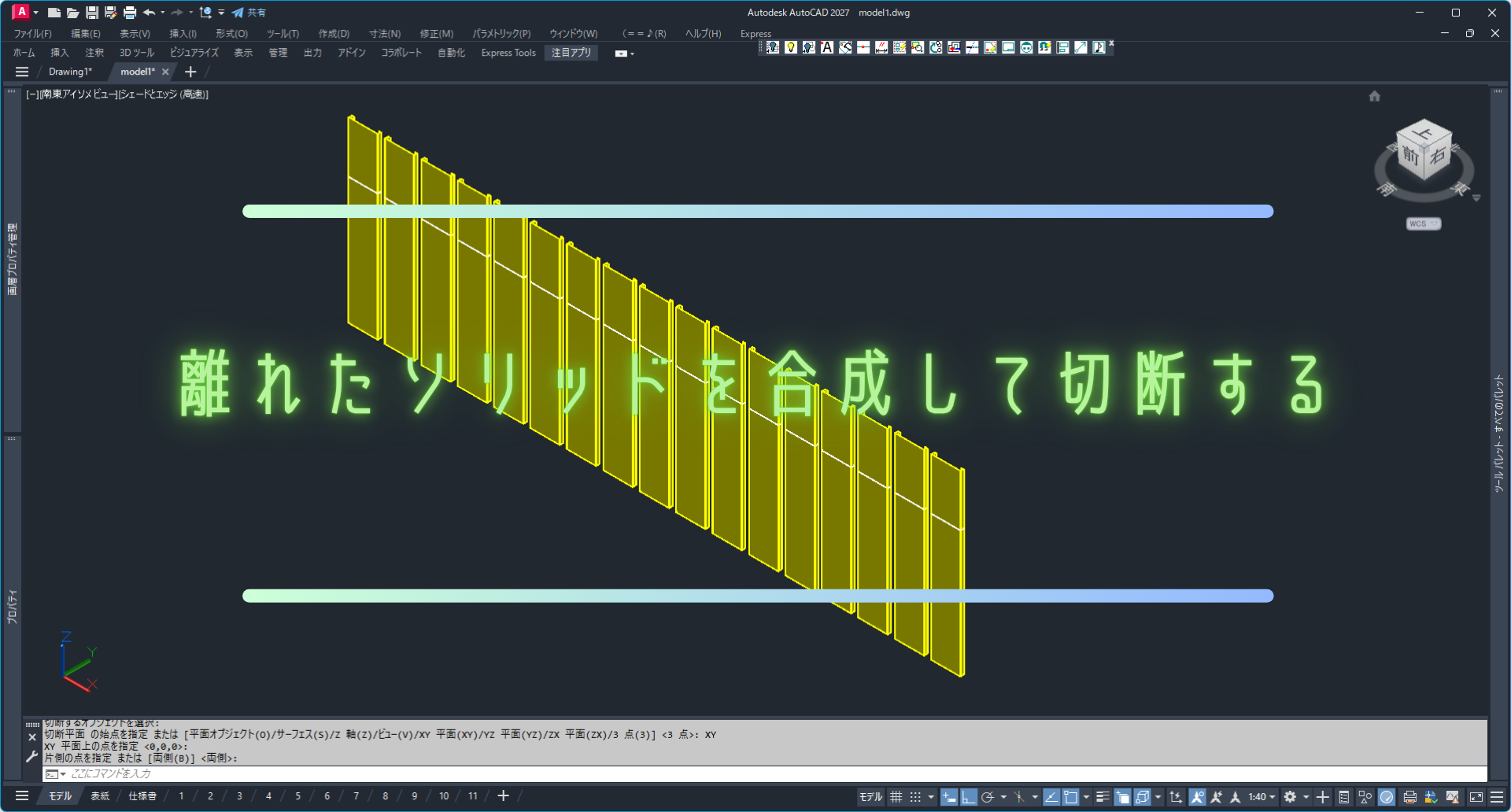Click the Save icon in quick access toolbar
1511x812 pixels.
click(92, 13)
